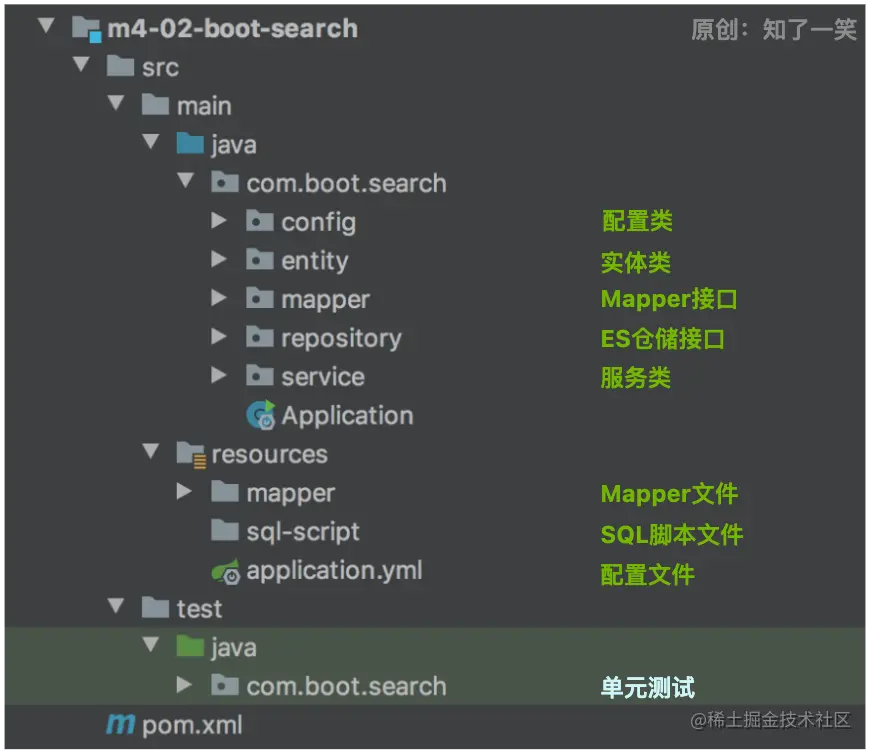Expand the repository package arrow
874x753 pixels.
pyautogui.click(x=218, y=337)
